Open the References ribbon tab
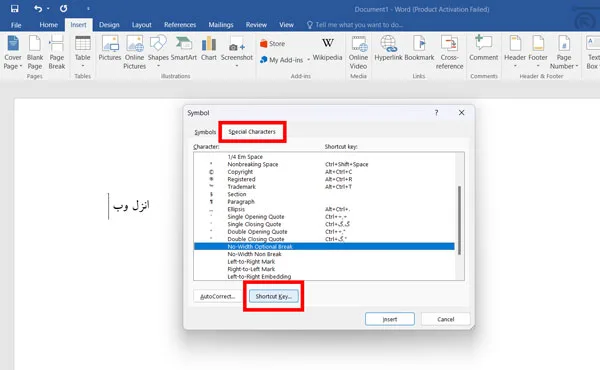Screen dimensions: 600x370 point(180,25)
